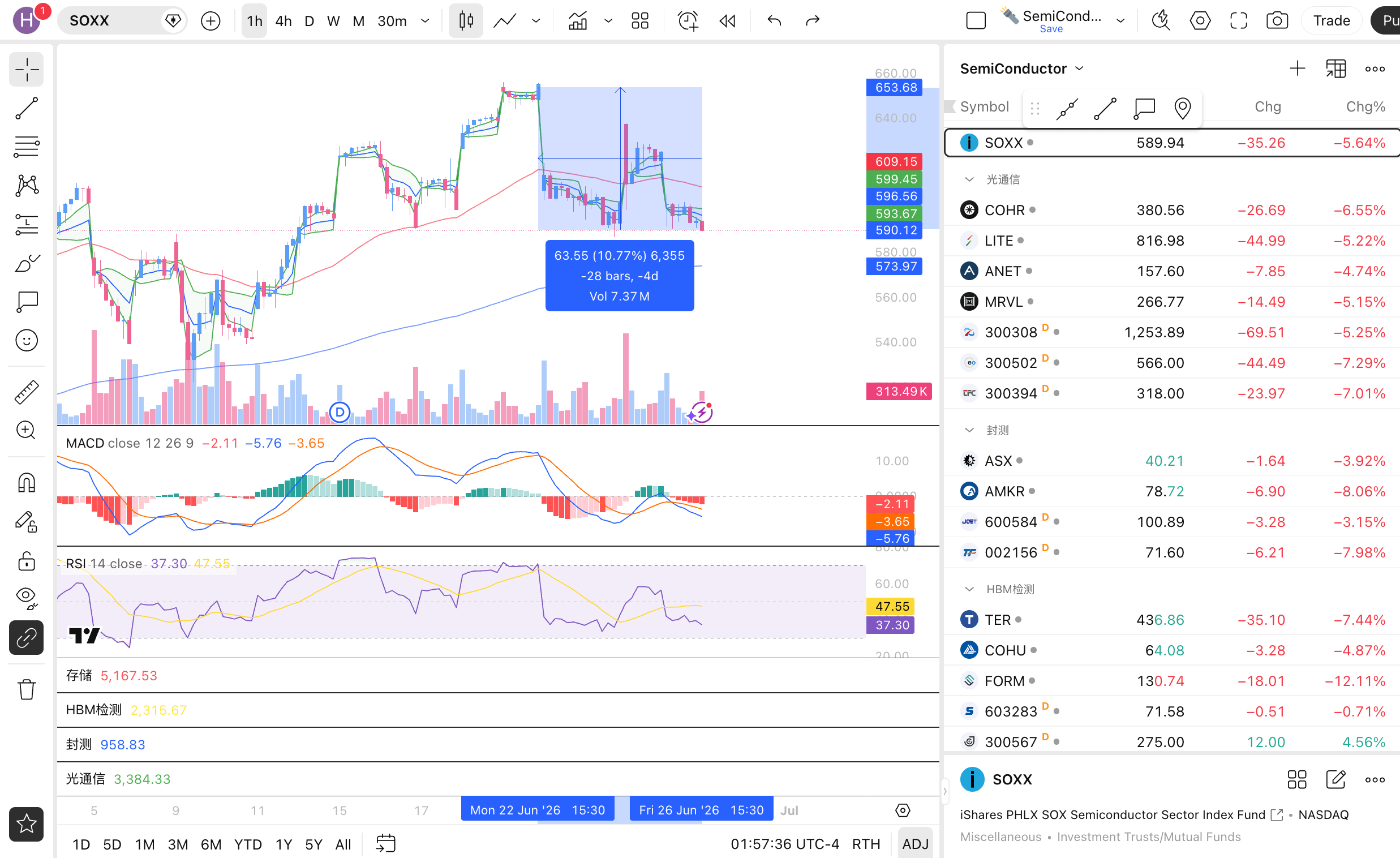Open the Trade button
Screen dimensions: 1400x858
point(1332,21)
